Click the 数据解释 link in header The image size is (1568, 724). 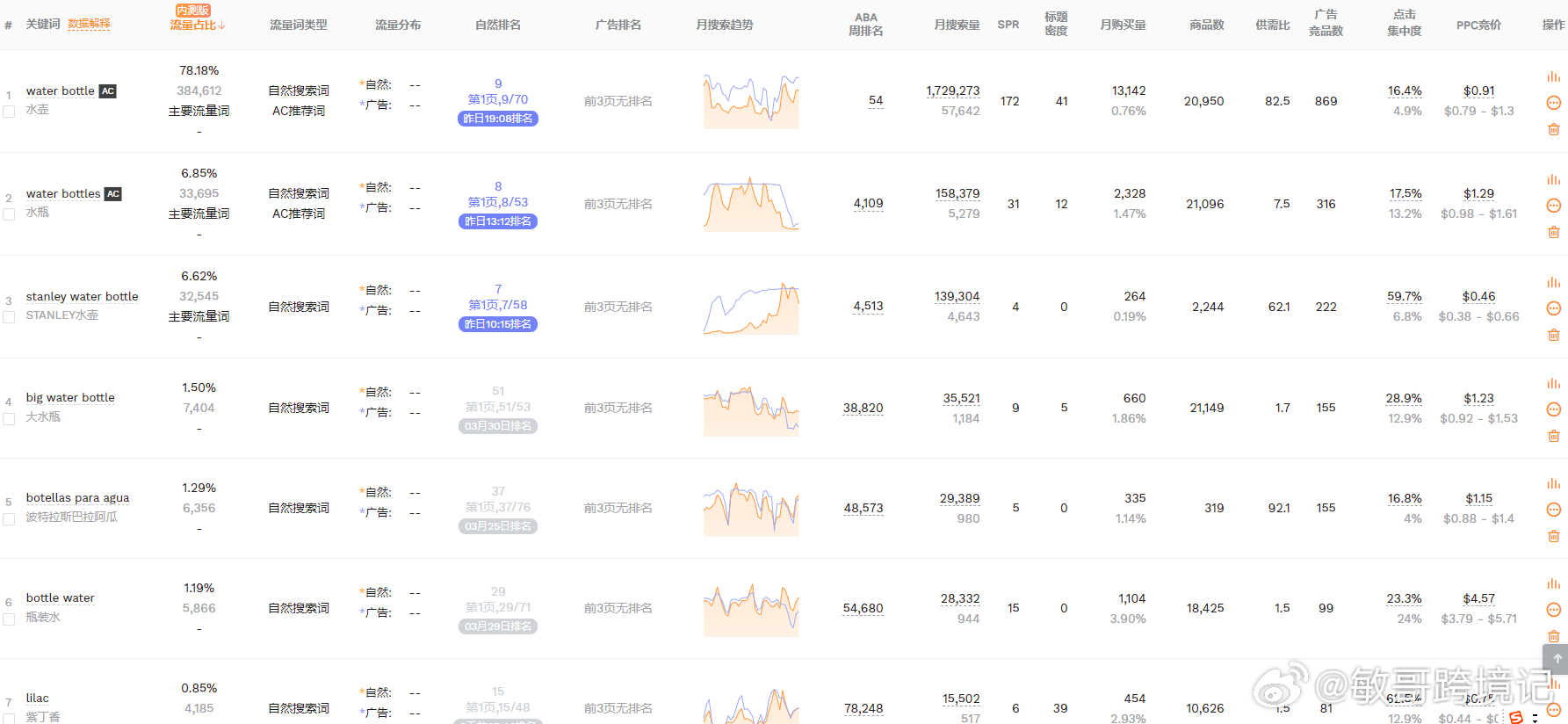pos(89,25)
